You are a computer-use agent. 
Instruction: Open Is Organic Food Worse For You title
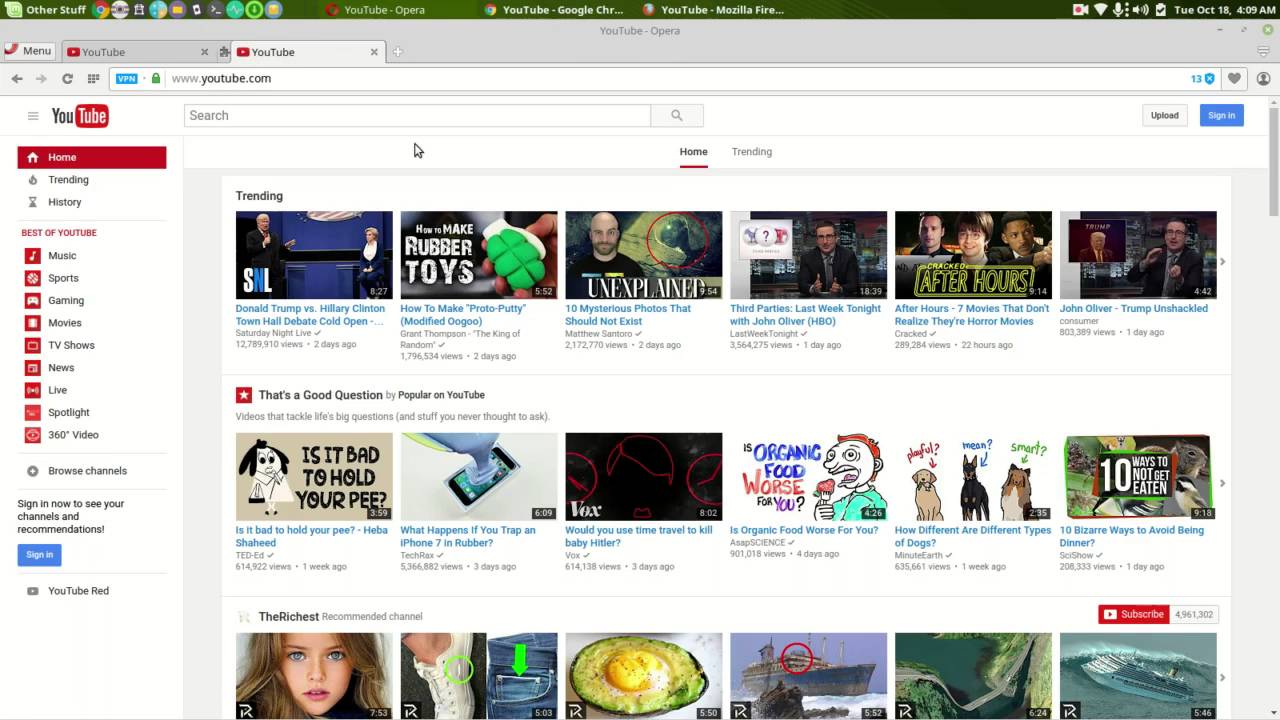click(x=804, y=531)
